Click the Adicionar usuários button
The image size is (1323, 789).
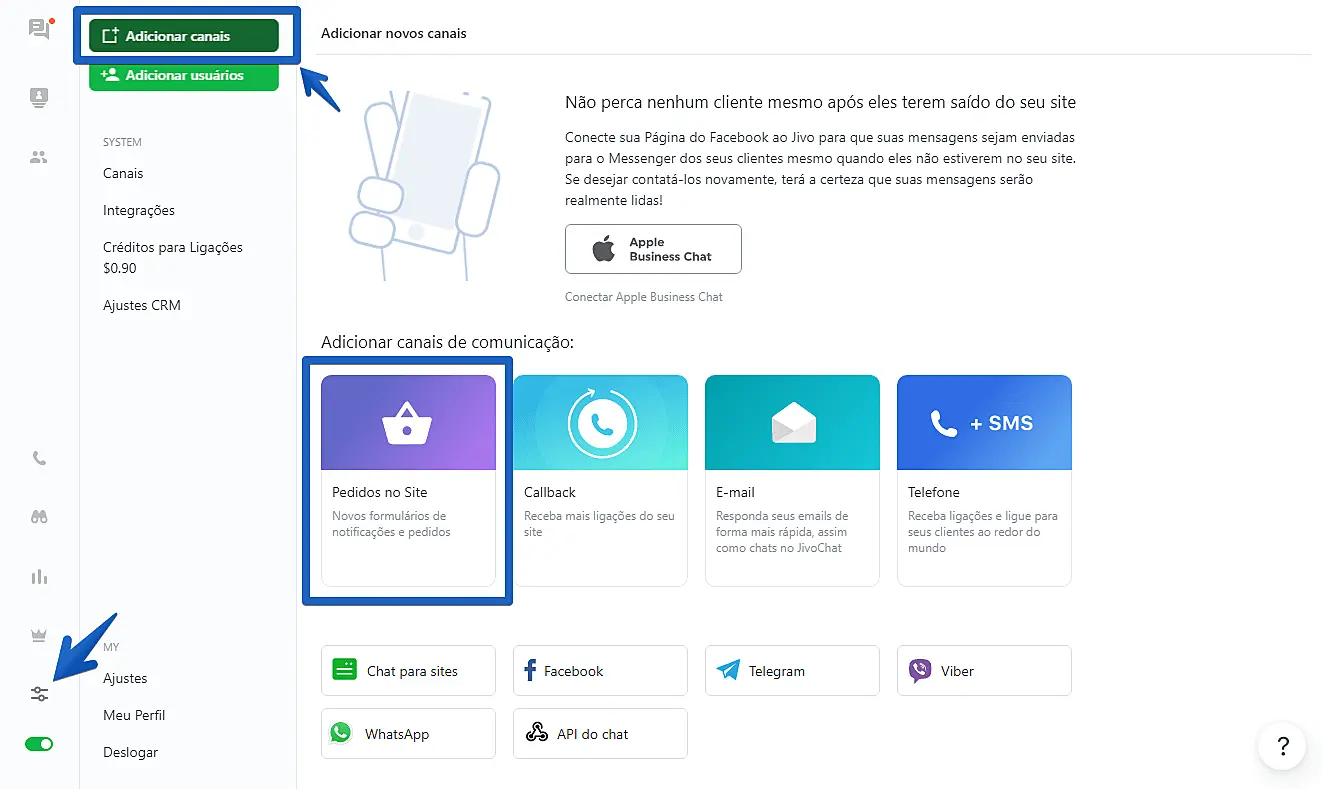pos(183,75)
